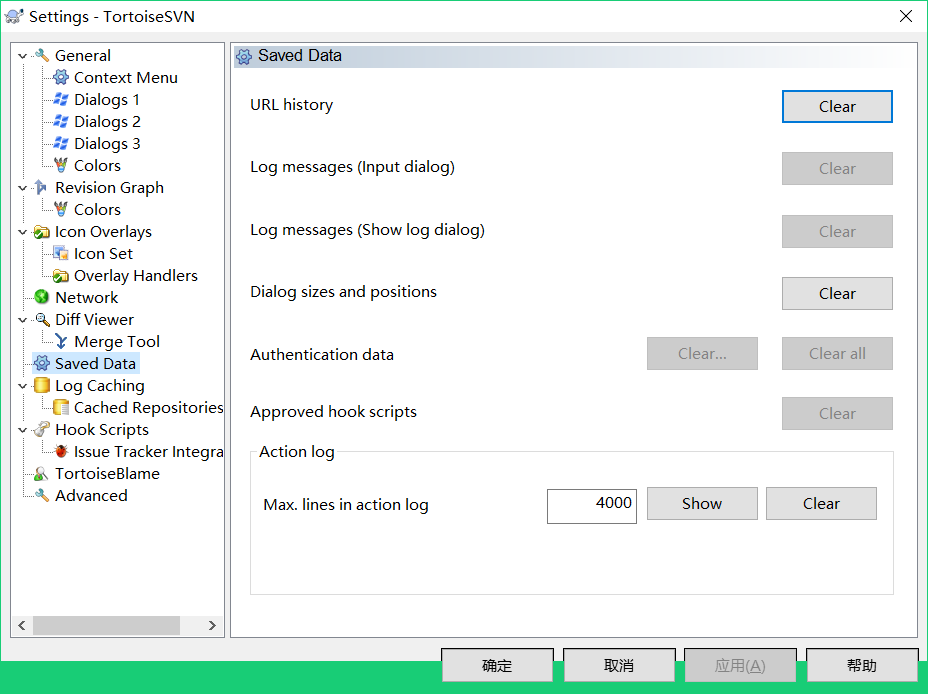
Task: Click the tree horizontal scrollbar thumb
Action: tap(106, 625)
